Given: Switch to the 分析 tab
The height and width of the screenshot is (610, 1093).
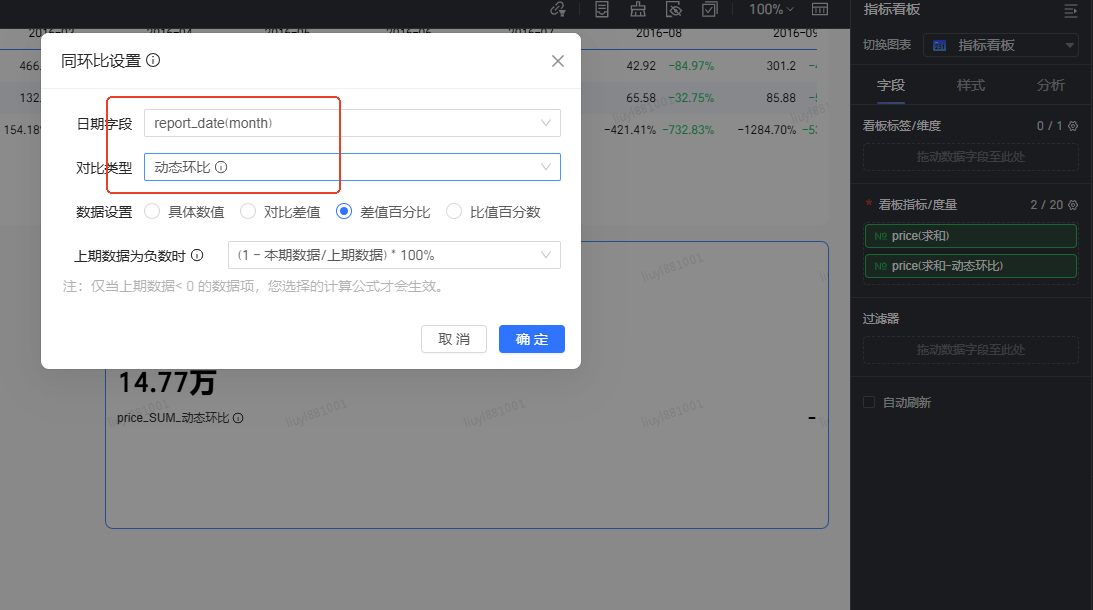Looking at the screenshot, I should pyautogui.click(x=1050, y=85).
